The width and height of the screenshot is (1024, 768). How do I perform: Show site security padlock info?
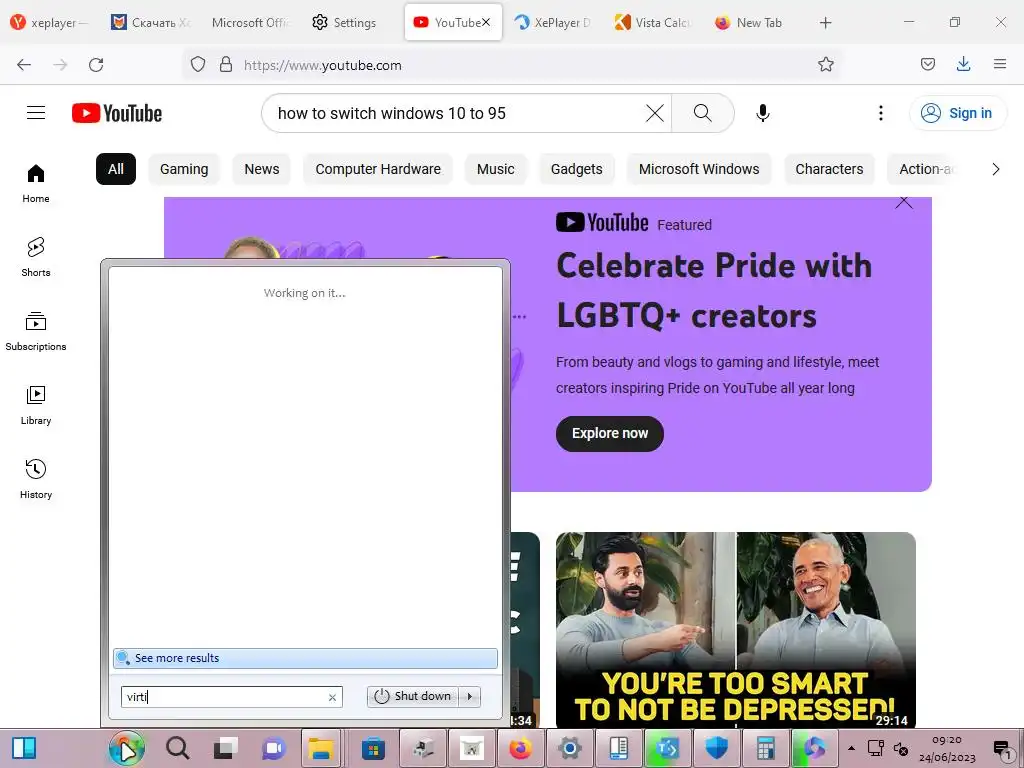pyautogui.click(x=226, y=65)
